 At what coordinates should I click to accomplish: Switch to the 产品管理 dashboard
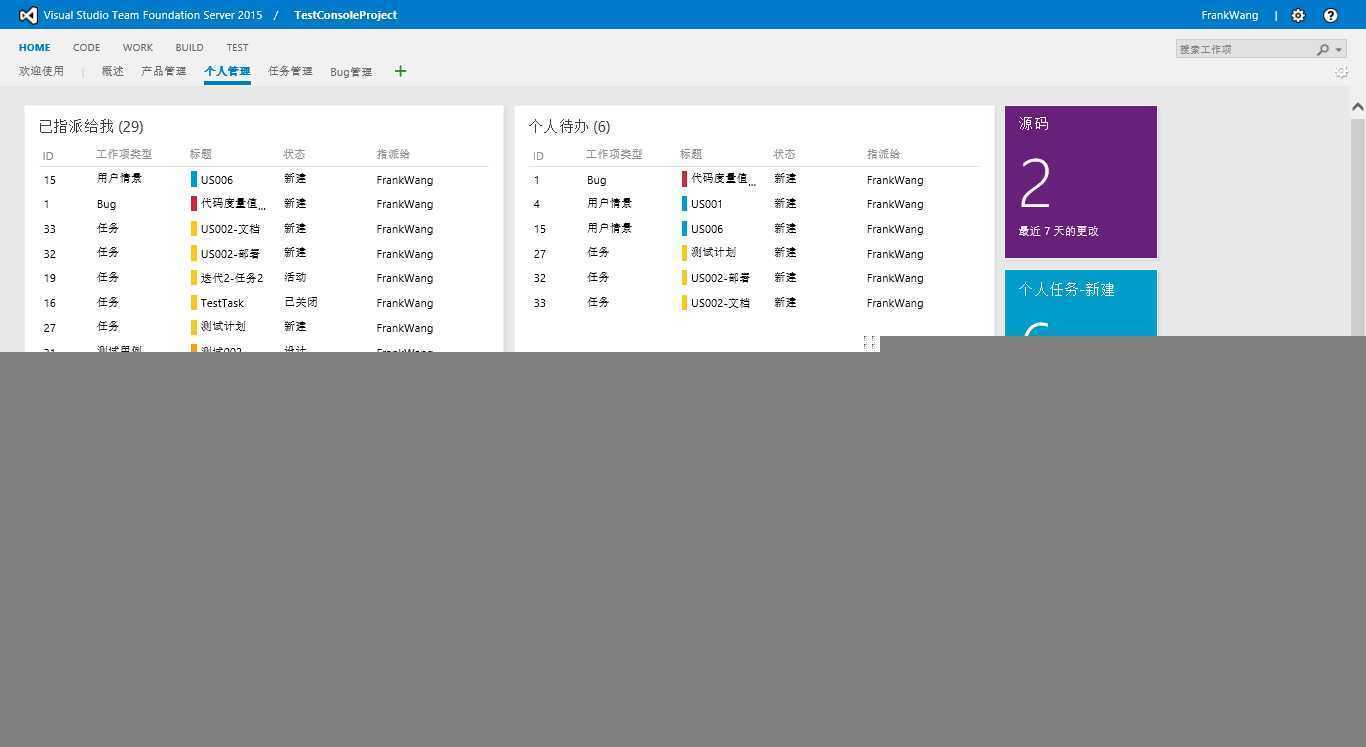coord(163,71)
